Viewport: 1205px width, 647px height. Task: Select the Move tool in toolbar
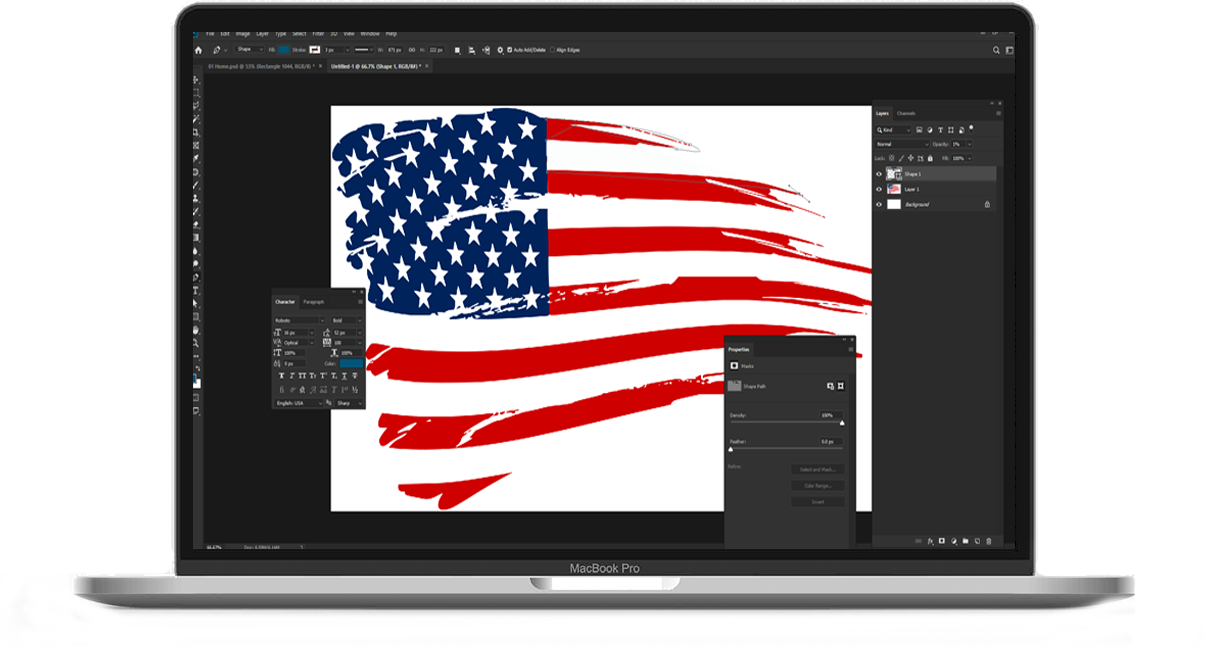click(196, 80)
